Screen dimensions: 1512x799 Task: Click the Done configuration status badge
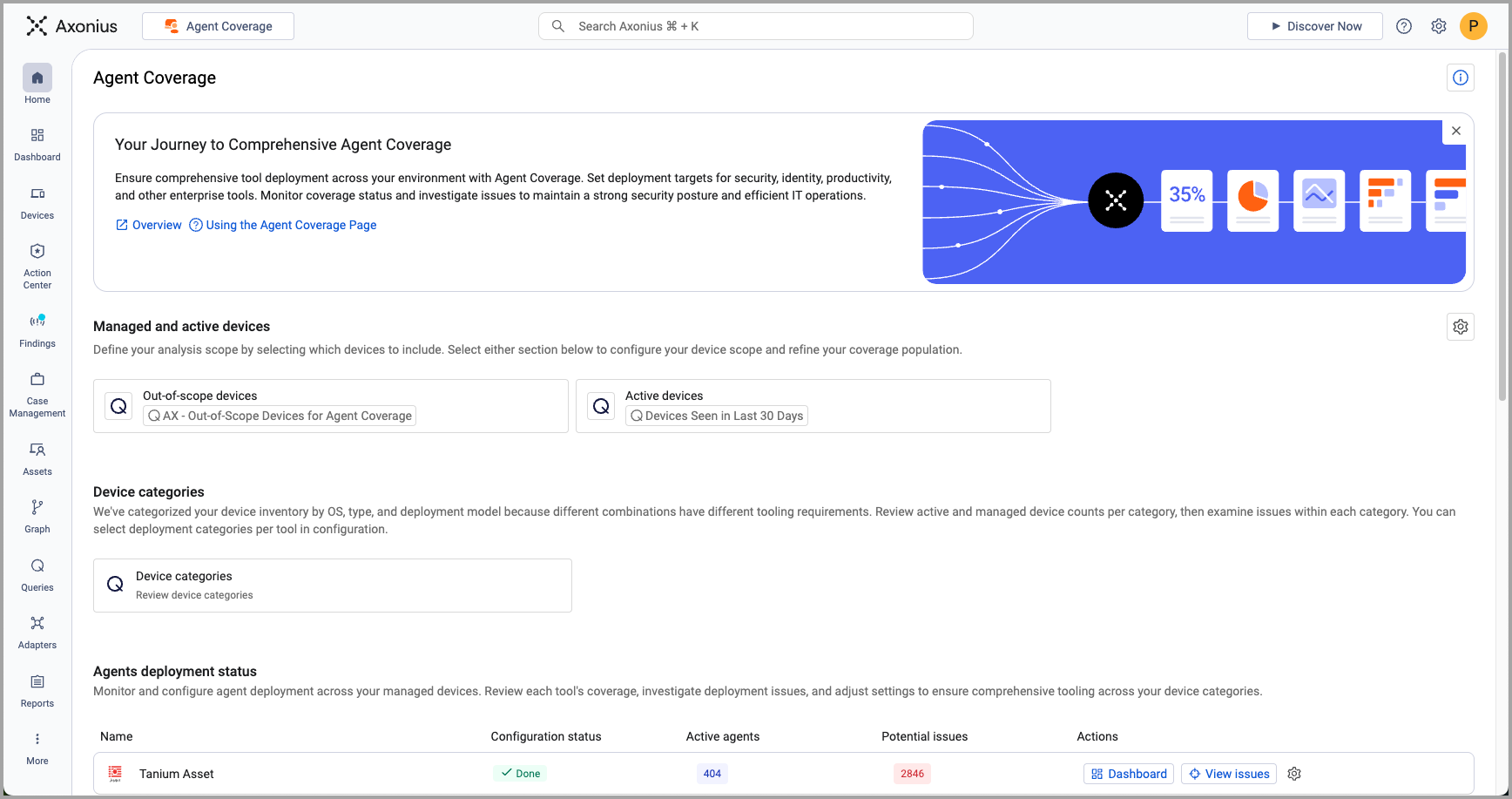(x=521, y=774)
